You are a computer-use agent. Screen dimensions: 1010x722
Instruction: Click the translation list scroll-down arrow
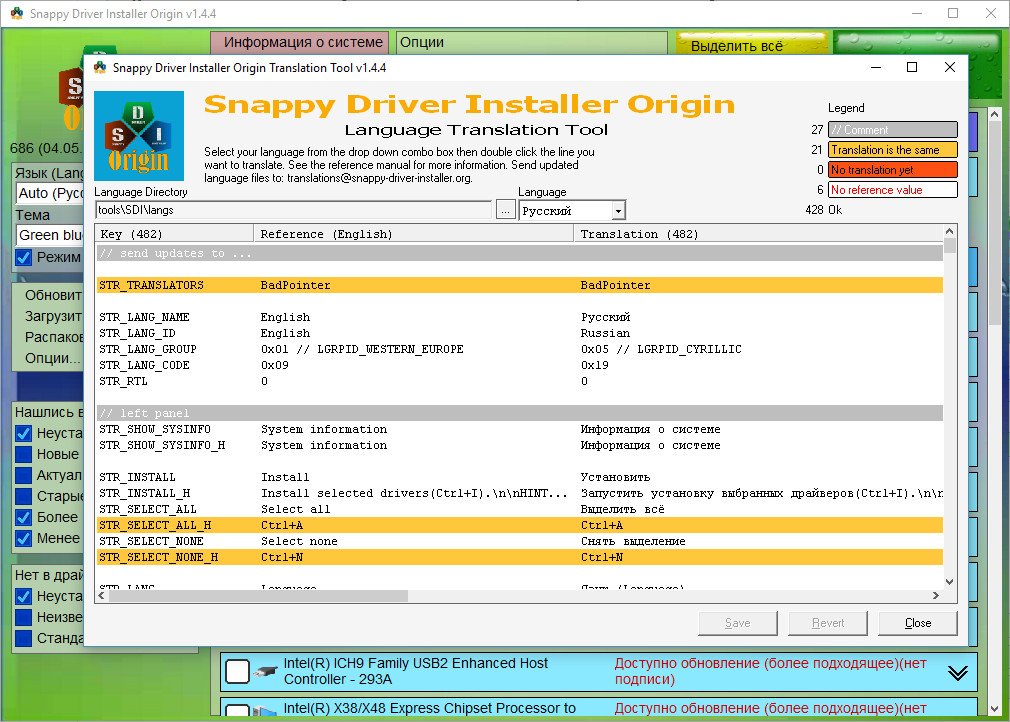[949, 582]
